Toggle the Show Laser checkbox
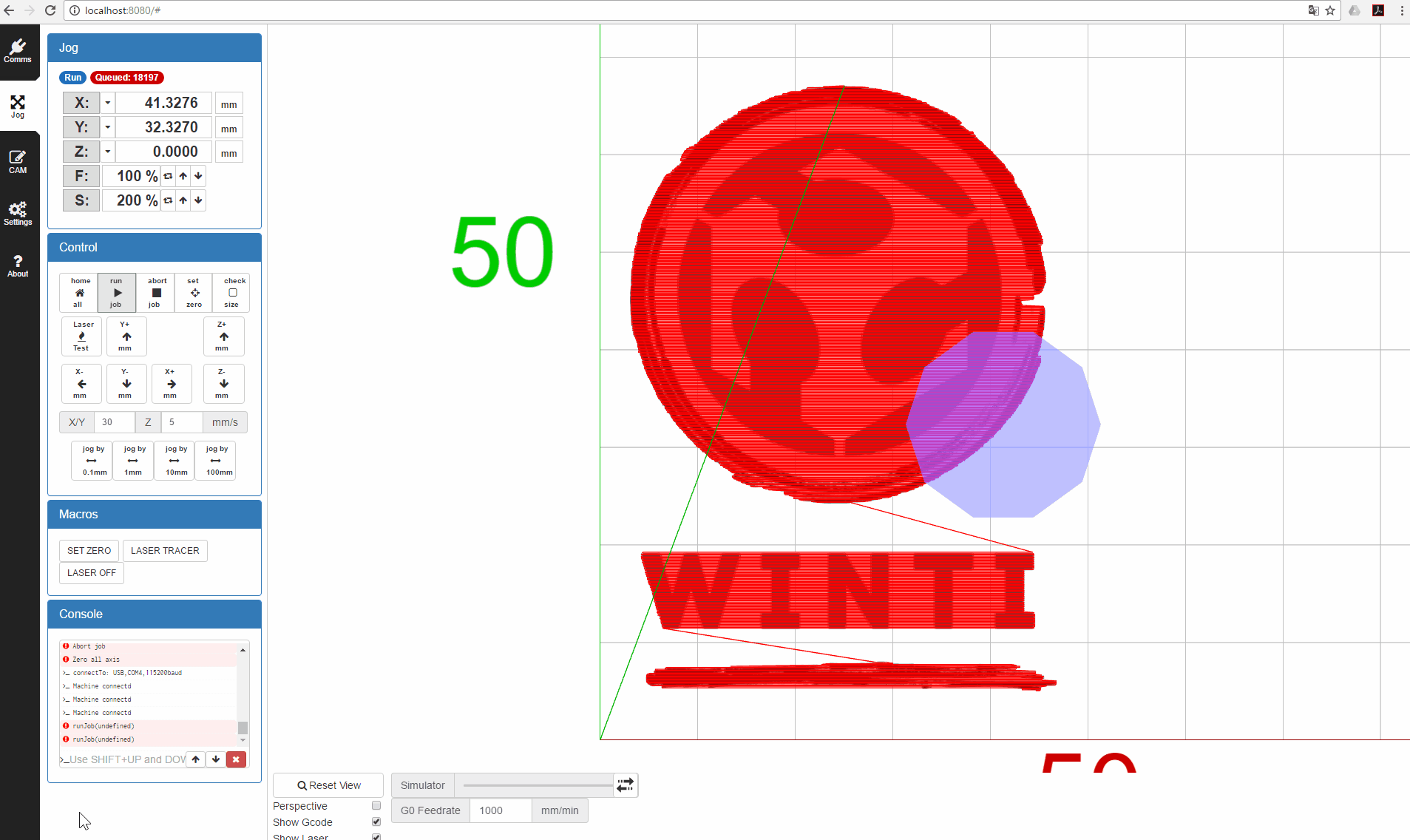The height and width of the screenshot is (840, 1410). click(376, 838)
